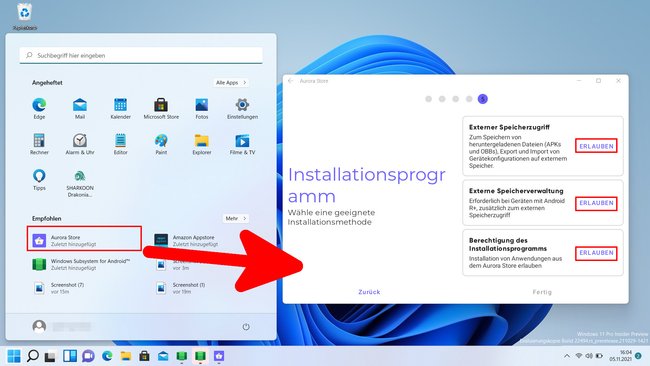Screen dimensions: 650x366
Task: Expand Alle Apps list
Action: point(231,82)
